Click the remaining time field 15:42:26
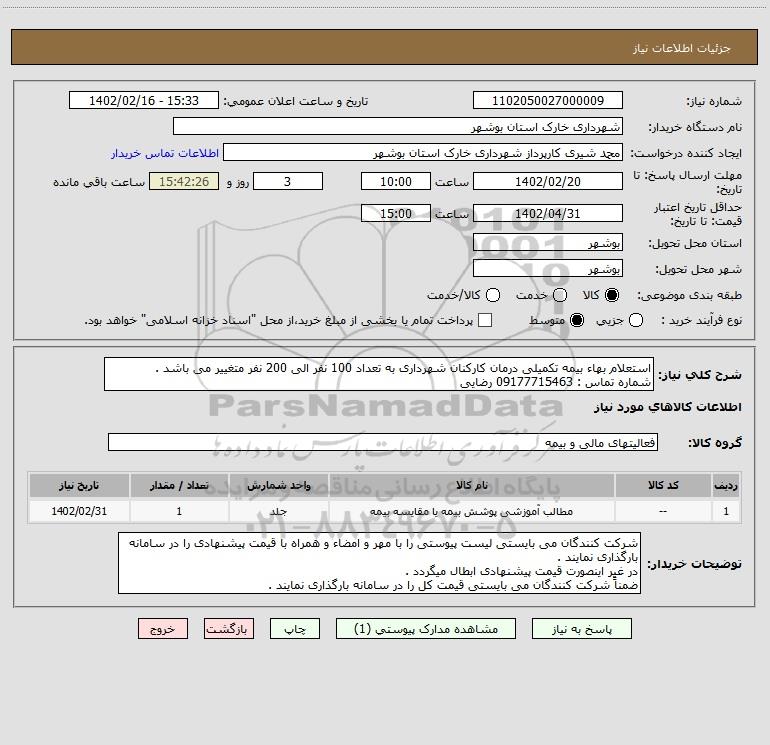Image resolution: width=770 pixels, height=745 pixels. [184, 182]
